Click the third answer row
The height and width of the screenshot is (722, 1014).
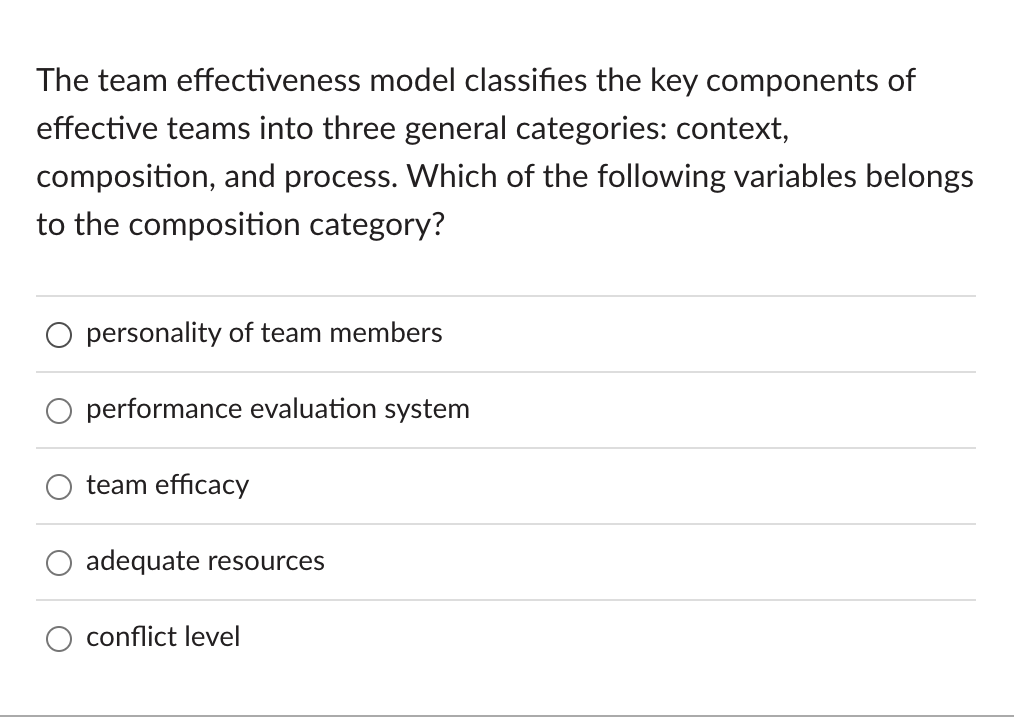(x=505, y=486)
